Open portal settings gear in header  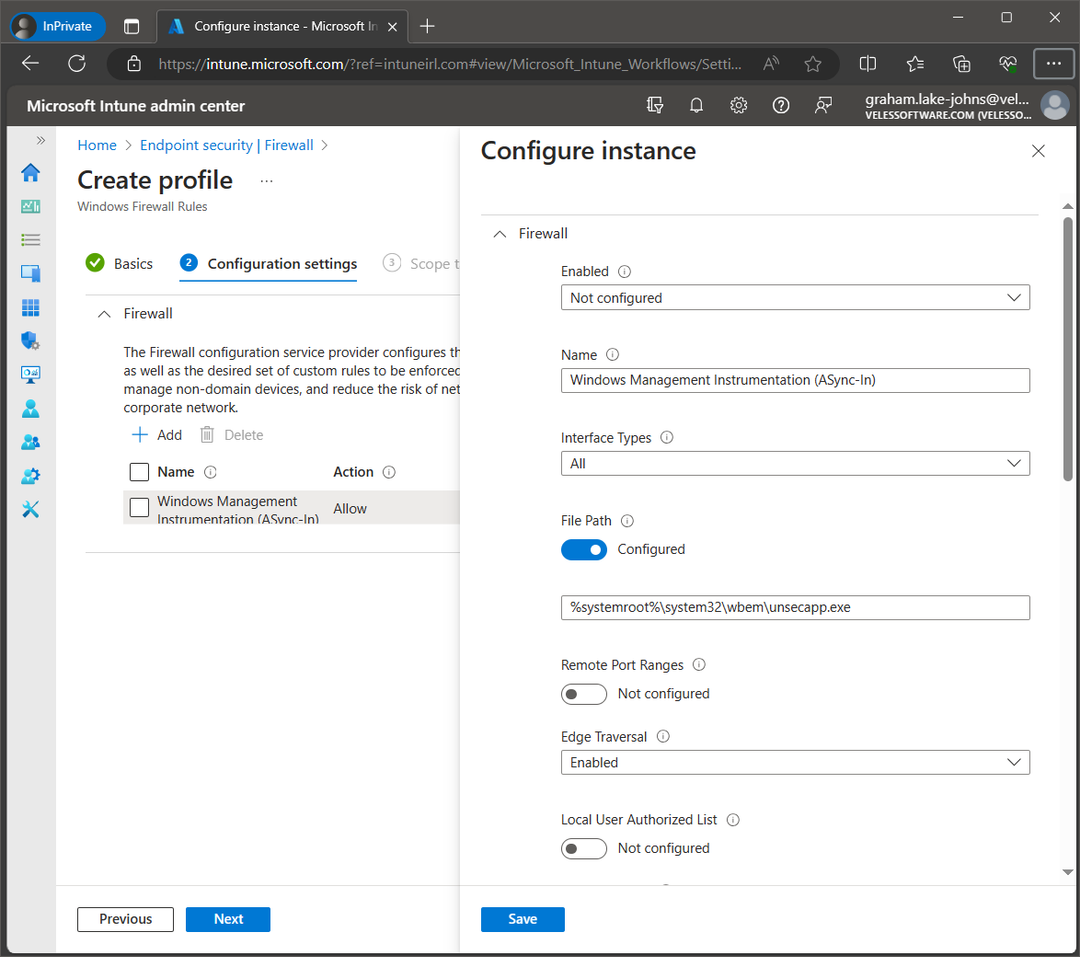click(738, 105)
